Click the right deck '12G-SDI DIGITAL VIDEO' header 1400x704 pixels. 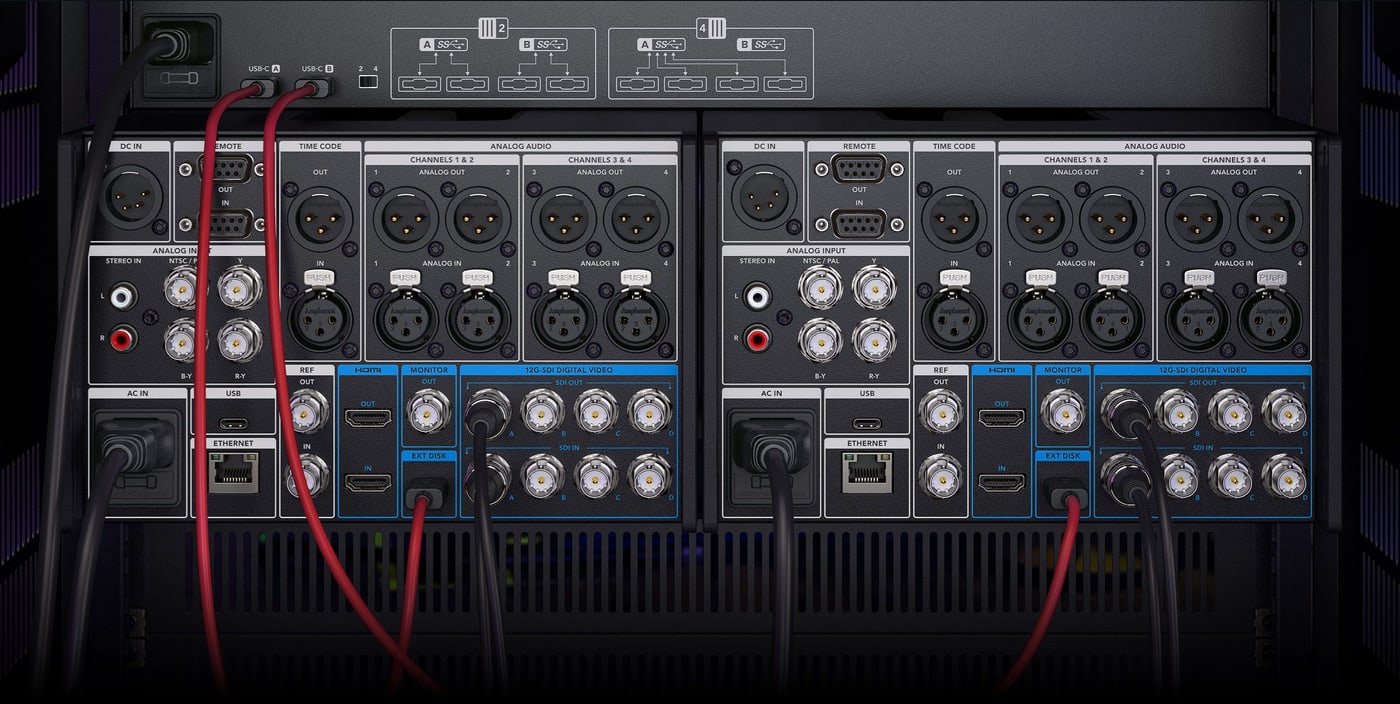click(1202, 370)
